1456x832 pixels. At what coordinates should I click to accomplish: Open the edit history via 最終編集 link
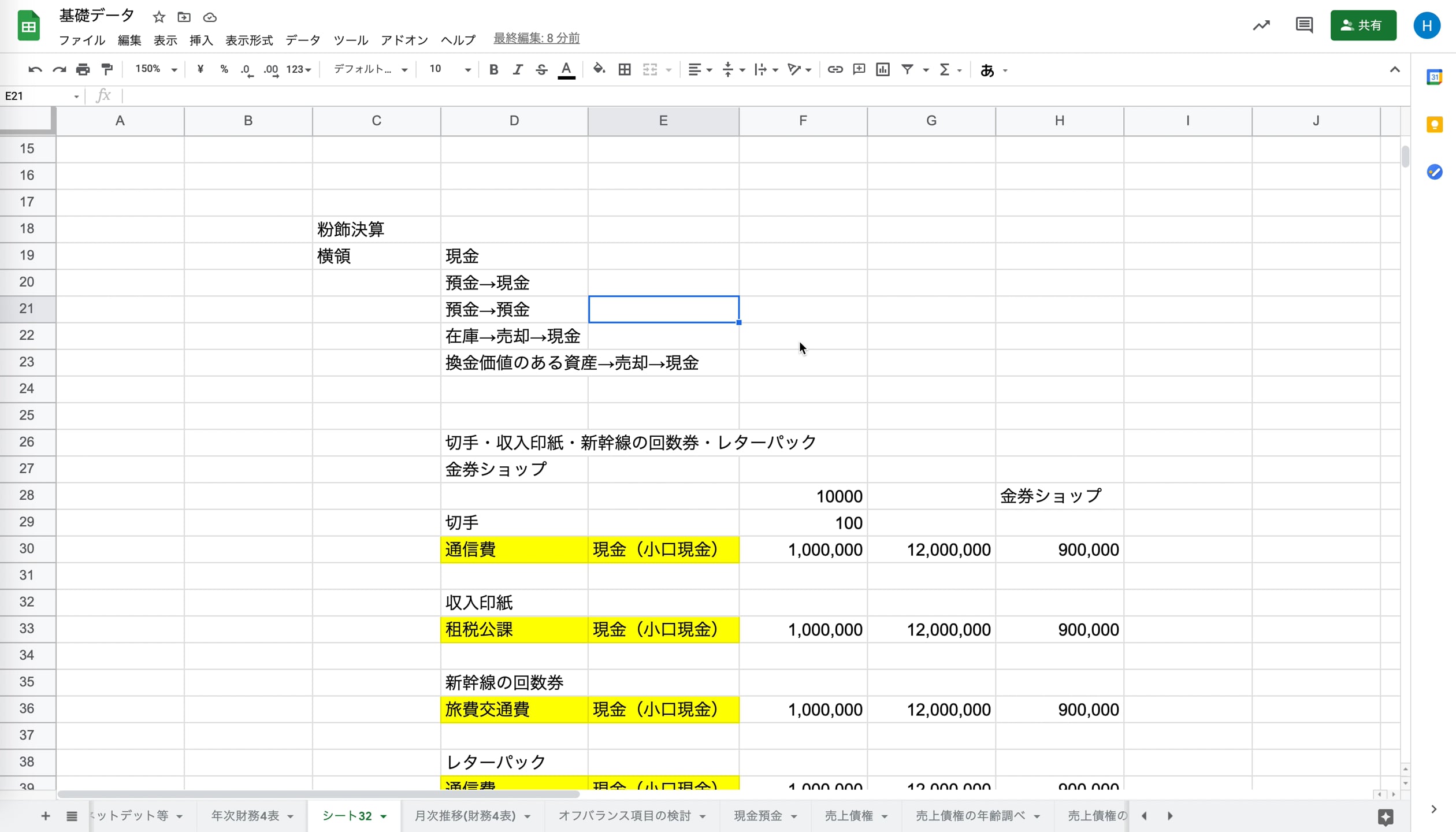click(536, 38)
